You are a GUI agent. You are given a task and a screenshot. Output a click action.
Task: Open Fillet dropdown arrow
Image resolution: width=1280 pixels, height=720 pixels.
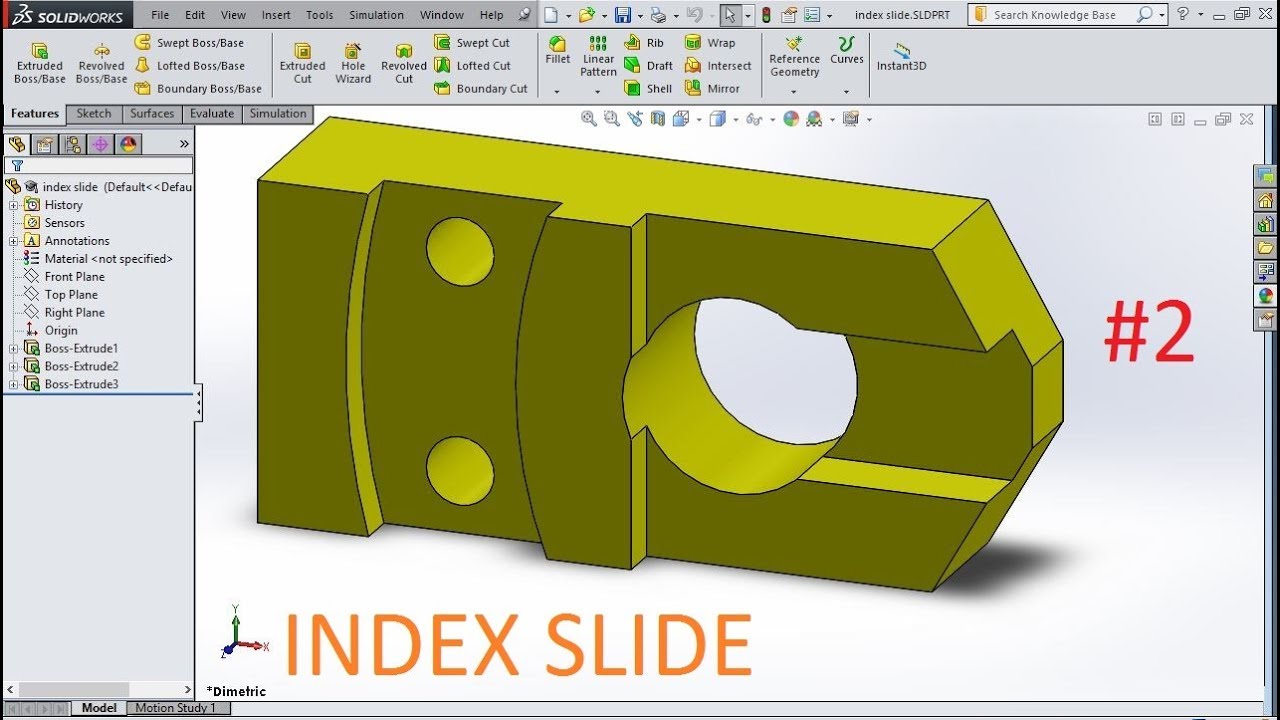point(558,92)
